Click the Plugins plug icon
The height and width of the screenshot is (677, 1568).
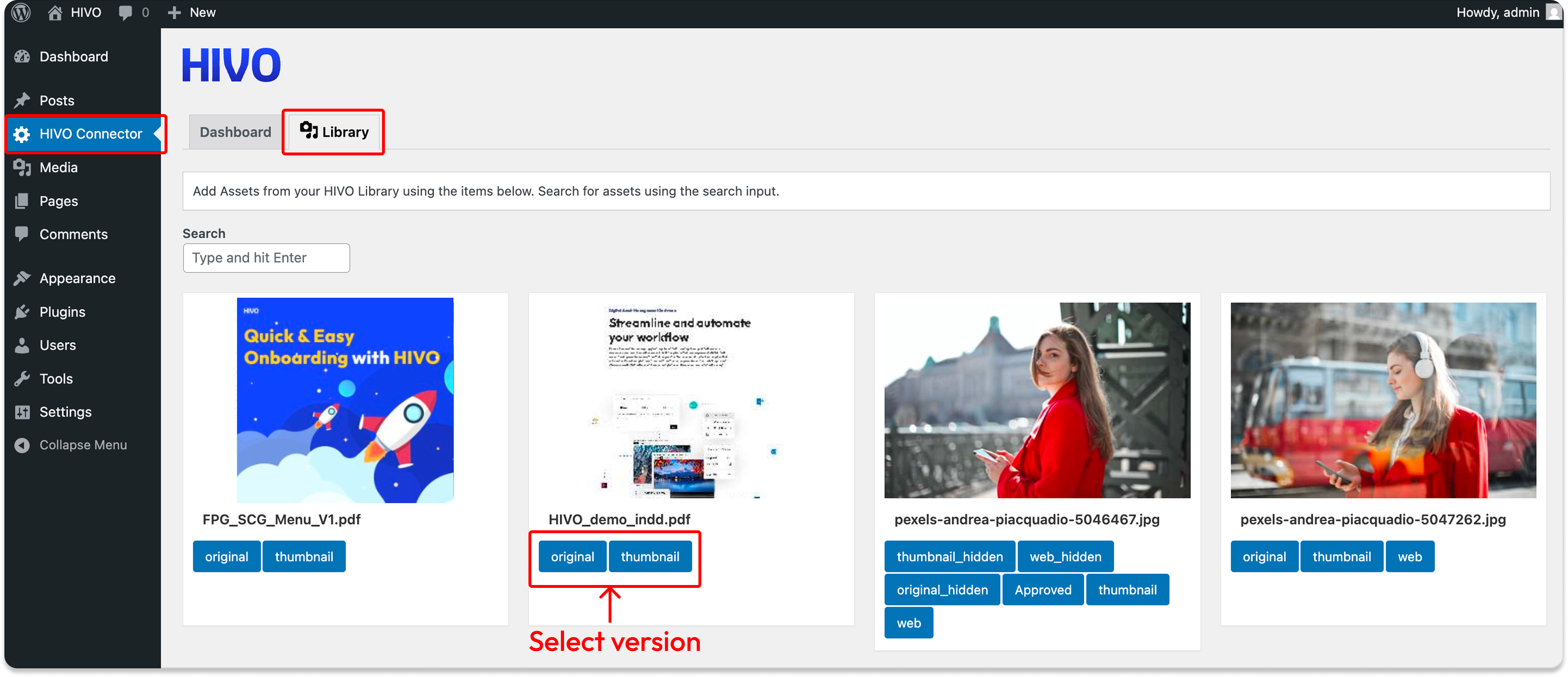point(22,312)
